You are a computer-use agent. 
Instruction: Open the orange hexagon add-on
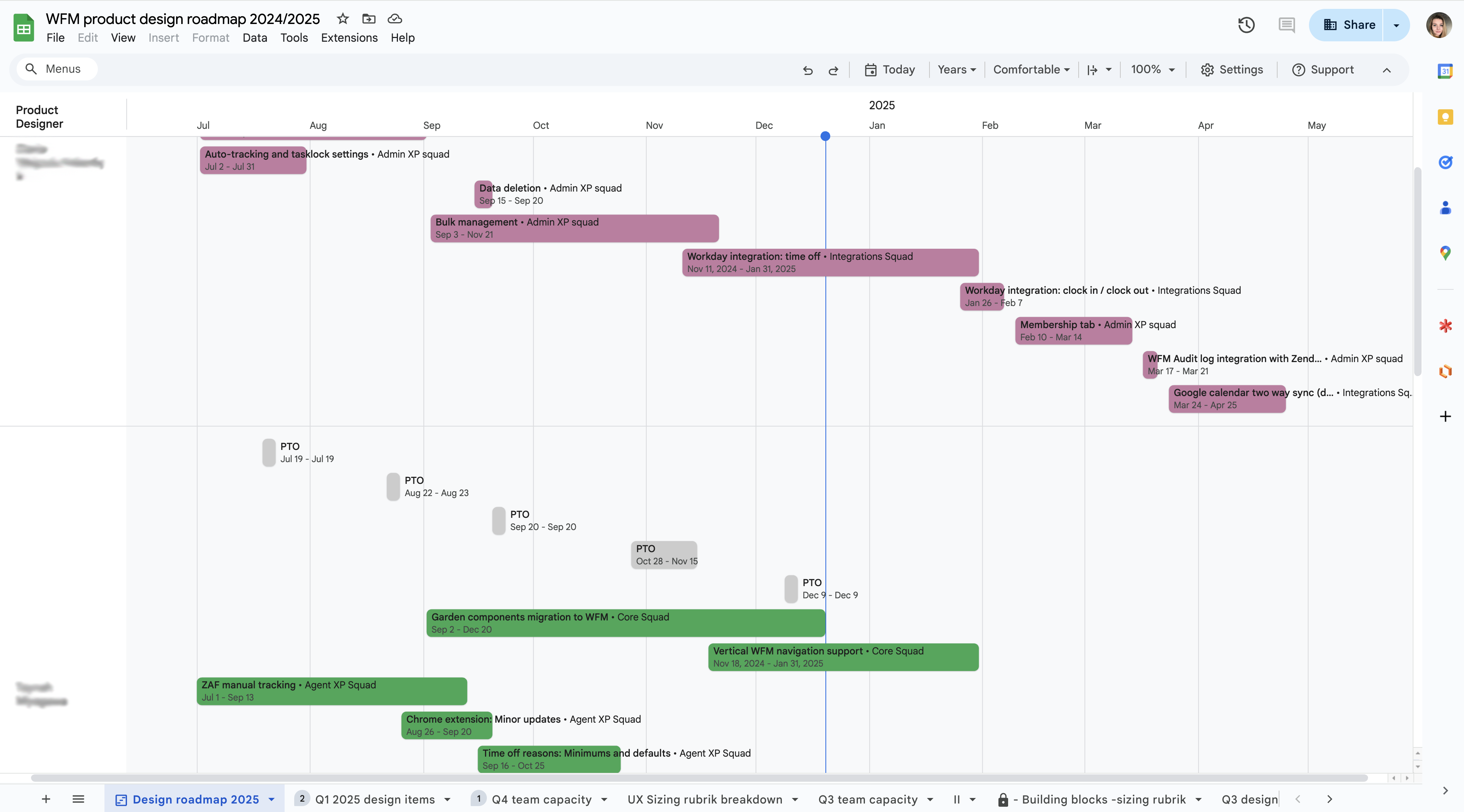coord(1445,371)
